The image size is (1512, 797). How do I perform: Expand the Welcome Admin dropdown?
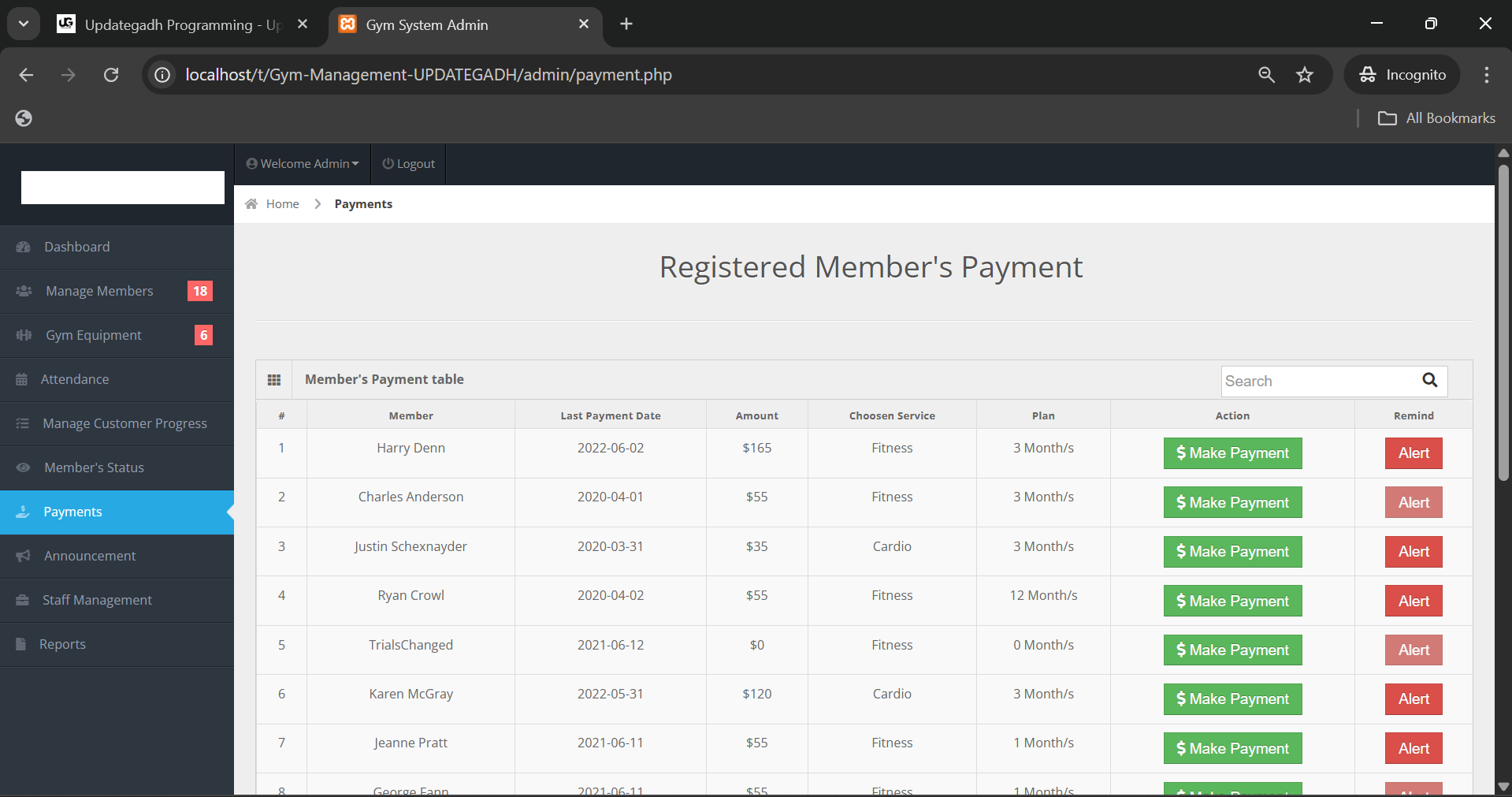pyautogui.click(x=303, y=164)
